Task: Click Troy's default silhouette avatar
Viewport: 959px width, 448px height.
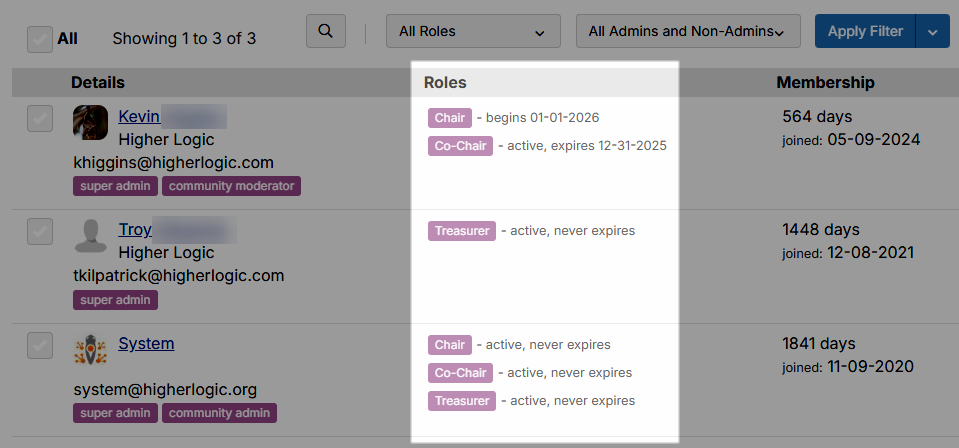Action: (91, 236)
